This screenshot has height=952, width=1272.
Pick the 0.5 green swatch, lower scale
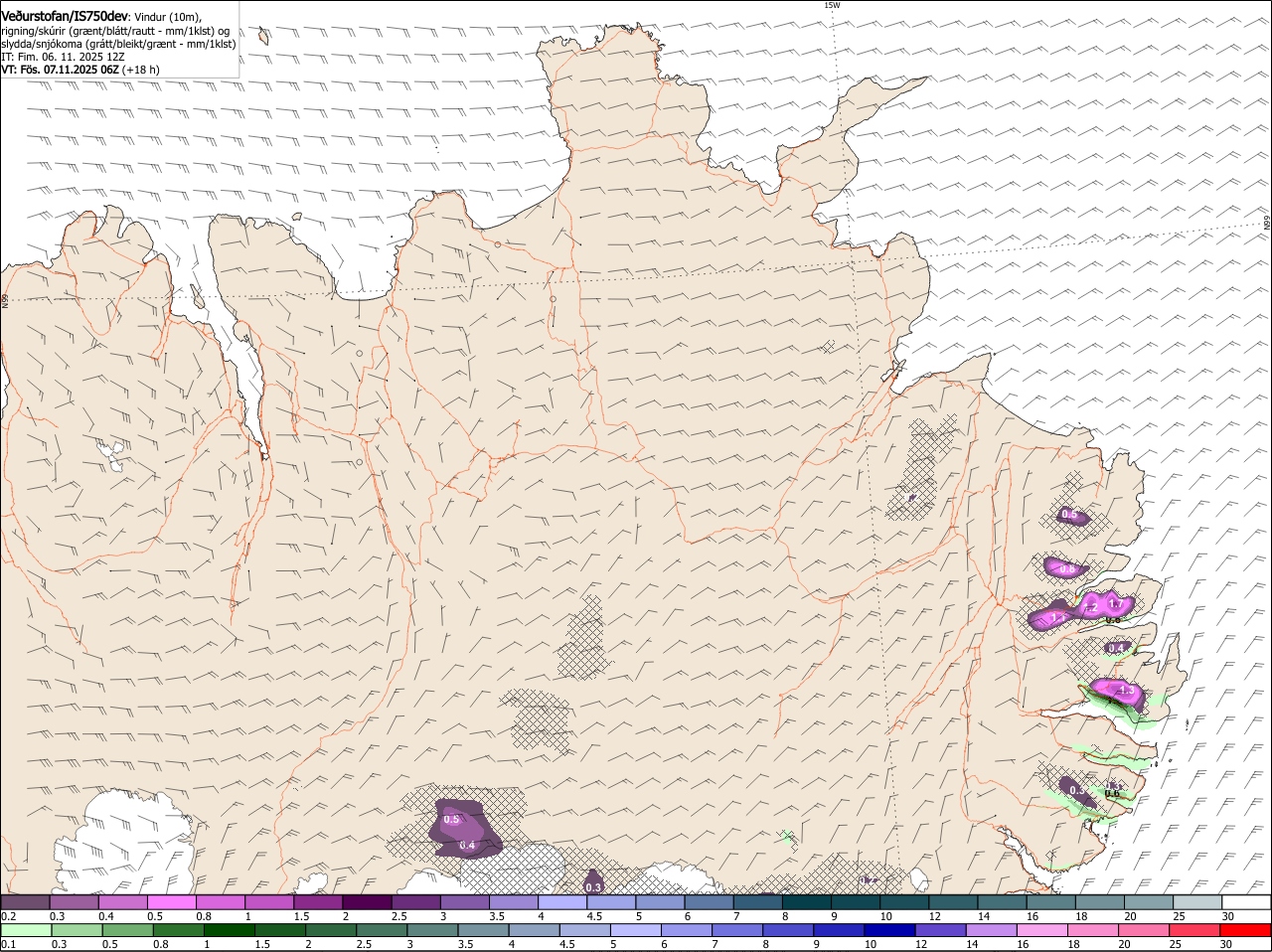pyautogui.click(x=127, y=930)
